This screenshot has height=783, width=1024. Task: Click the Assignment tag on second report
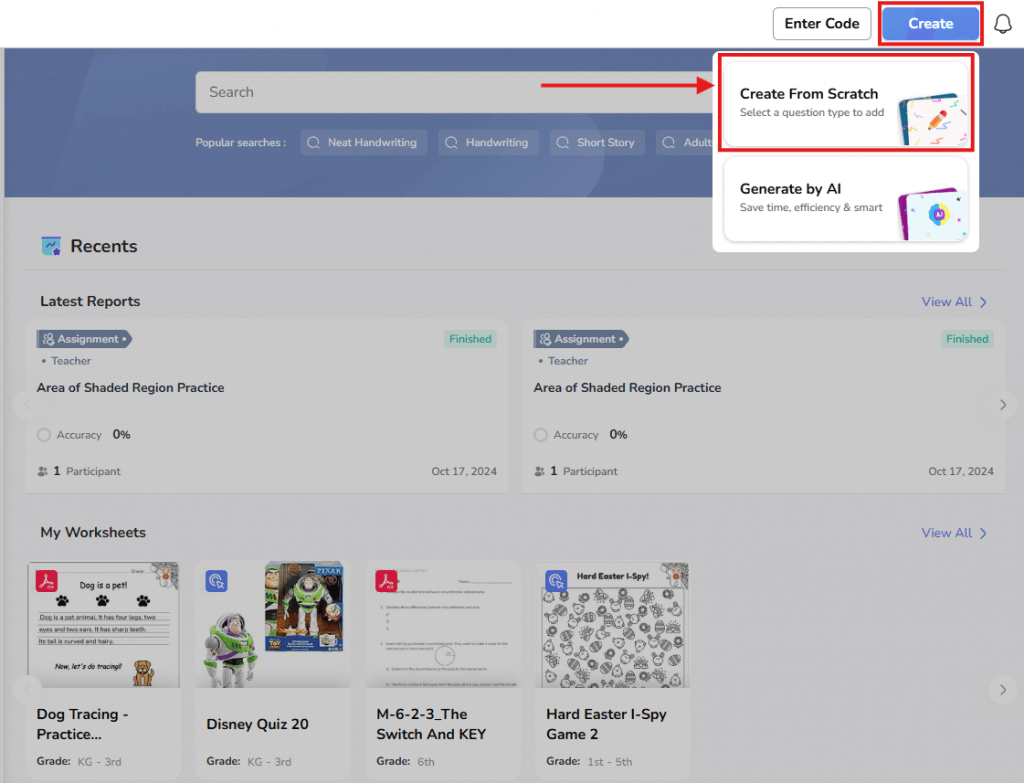tap(581, 339)
